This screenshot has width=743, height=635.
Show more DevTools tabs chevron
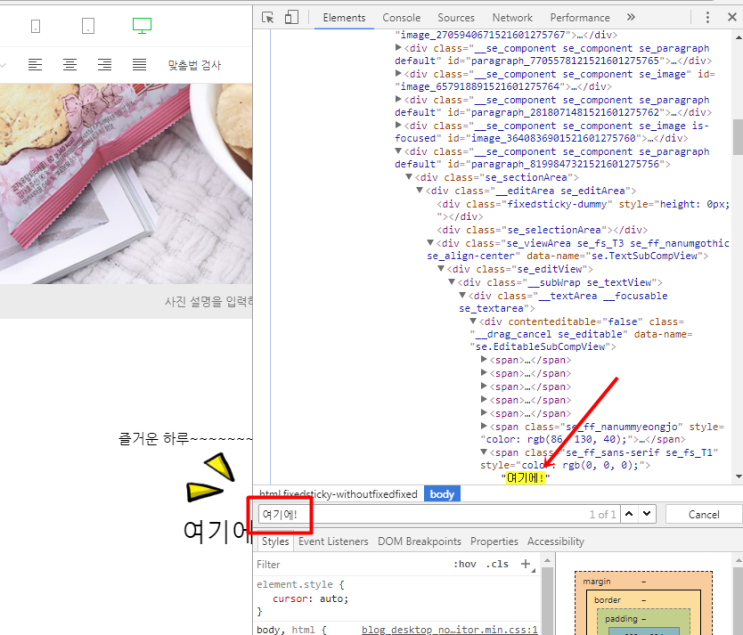click(x=631, y=18)
